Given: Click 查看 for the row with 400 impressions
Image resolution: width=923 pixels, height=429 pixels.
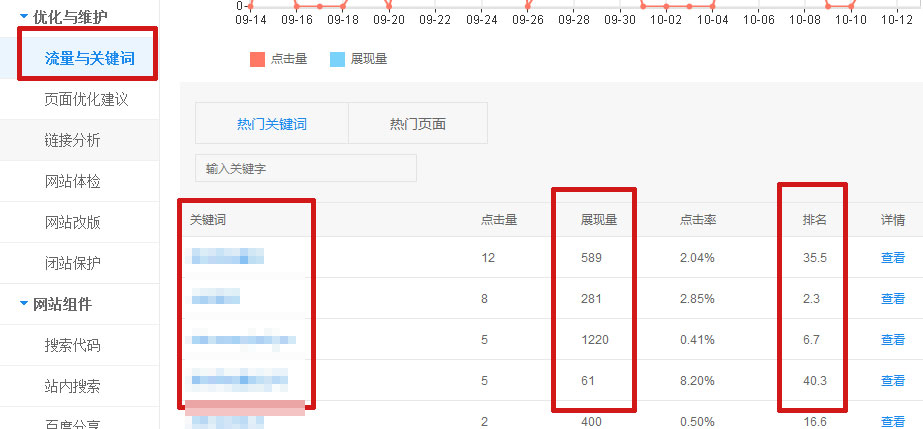Looking at the screenshot, I should (x=893, y=421).
